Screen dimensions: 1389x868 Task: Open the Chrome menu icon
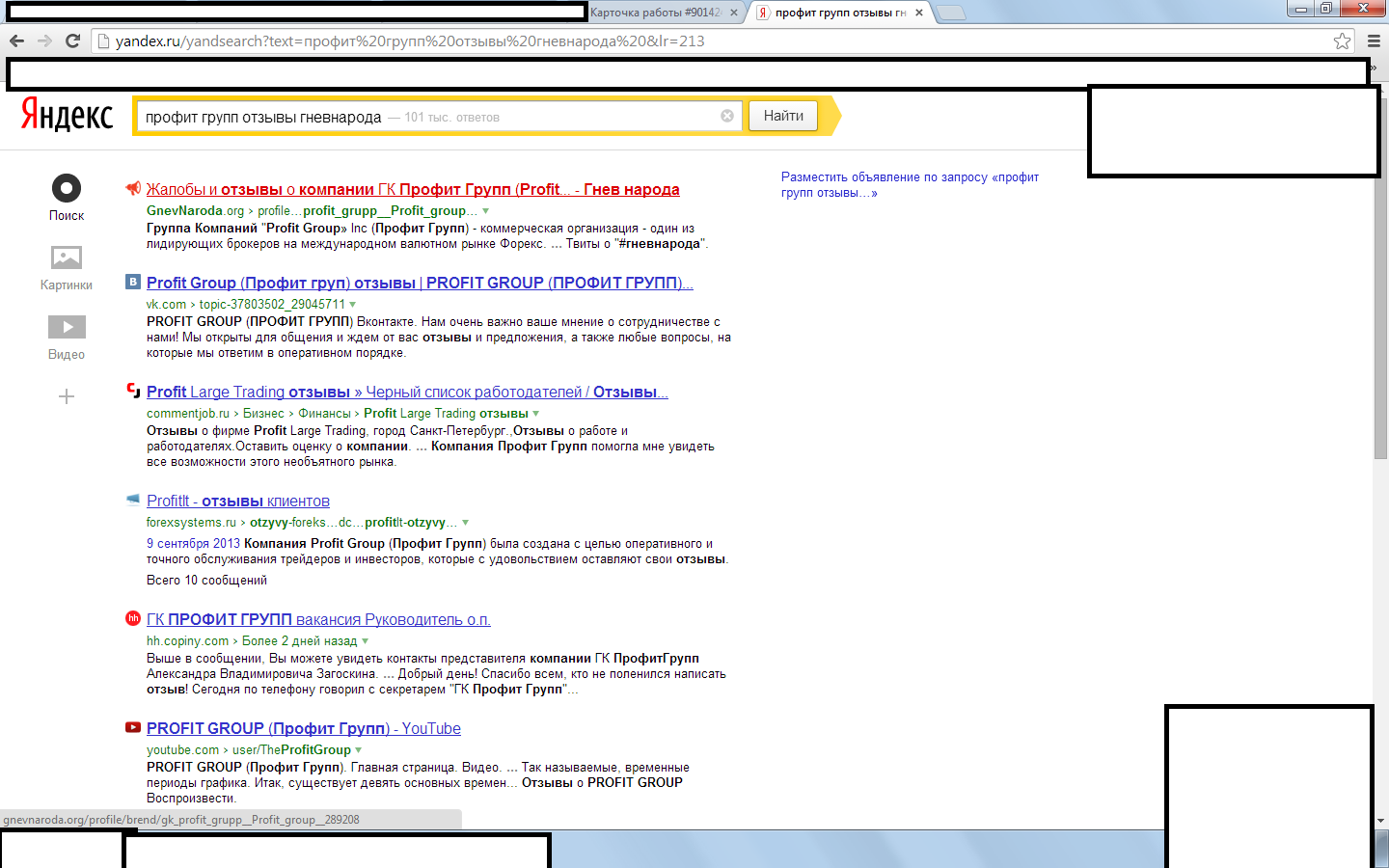[x=1374, y=41]
